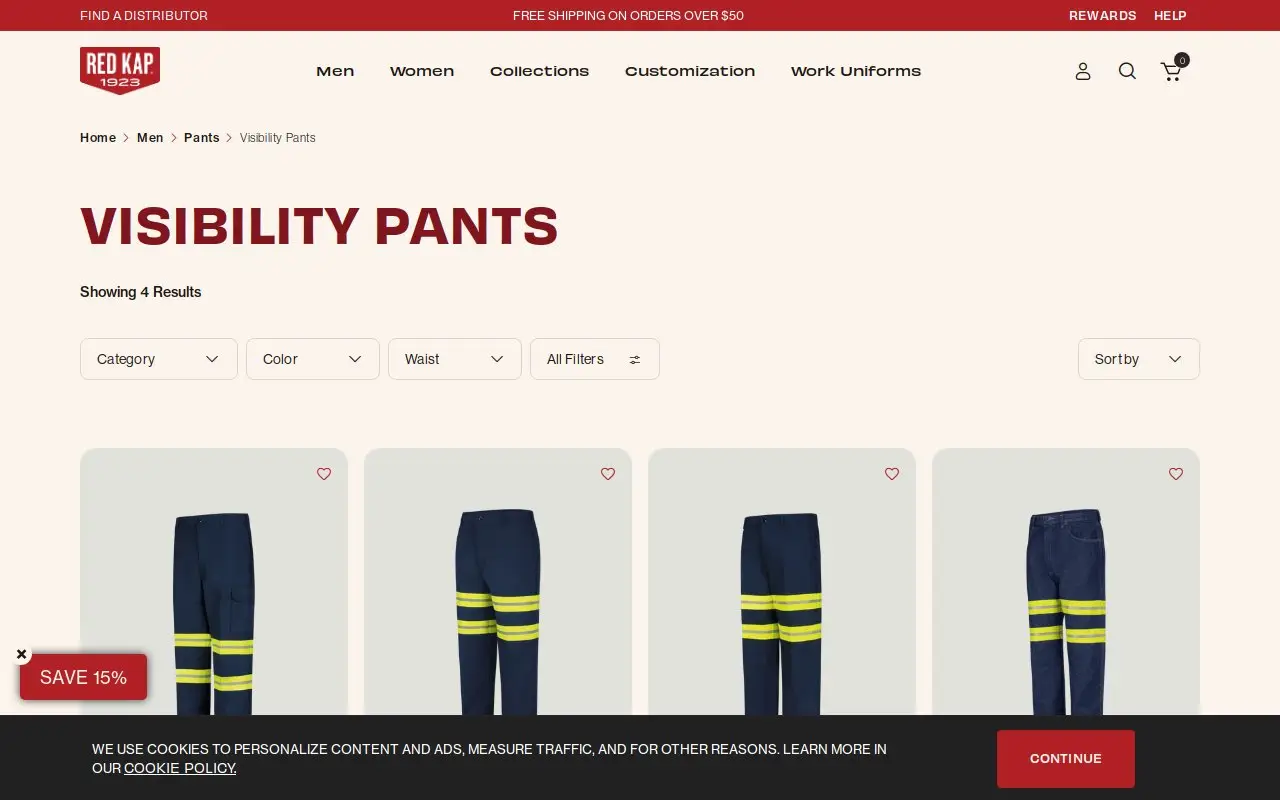The width and height of the screenshot is (1280, 800).
Task: Go to Pants breadcrumb
Action: [x=201, y=138]
